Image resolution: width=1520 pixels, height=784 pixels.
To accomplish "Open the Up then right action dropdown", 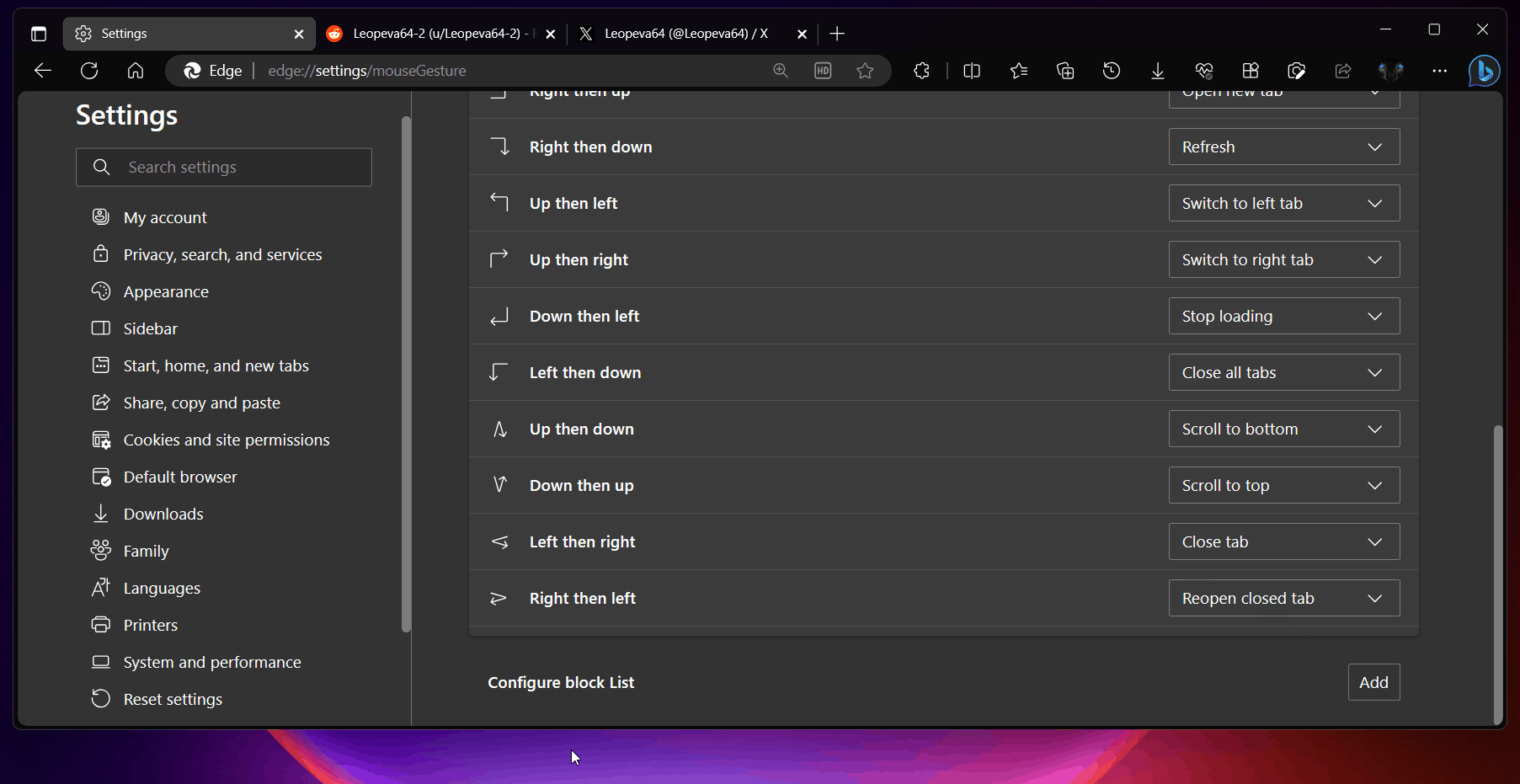I will coord(1284,259).
